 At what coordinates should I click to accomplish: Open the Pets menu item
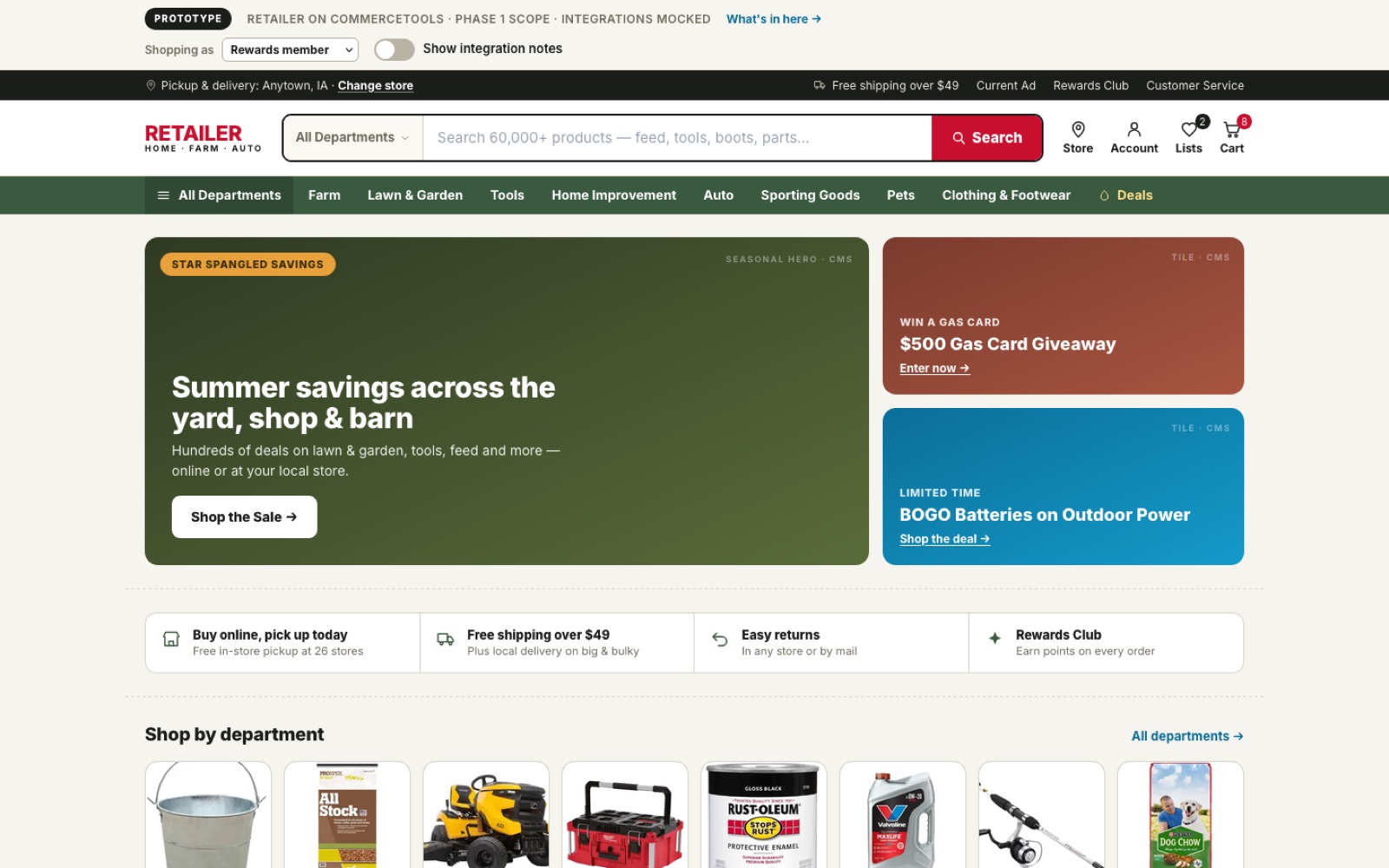pos(900,195)
